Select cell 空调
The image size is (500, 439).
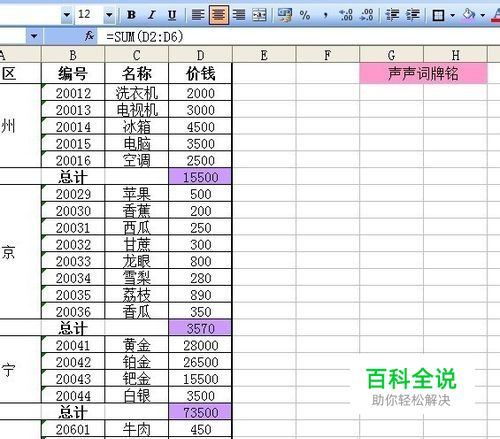(137, 160)
